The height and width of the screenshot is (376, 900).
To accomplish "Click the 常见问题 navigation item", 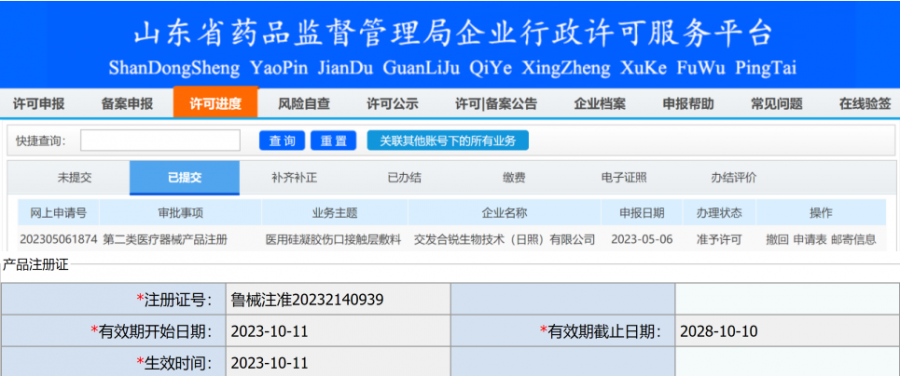I will (777, 104).
